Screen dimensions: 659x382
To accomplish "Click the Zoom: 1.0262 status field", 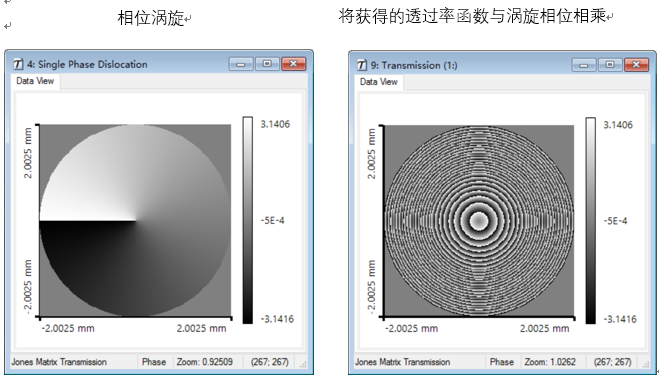I will 550,362.
